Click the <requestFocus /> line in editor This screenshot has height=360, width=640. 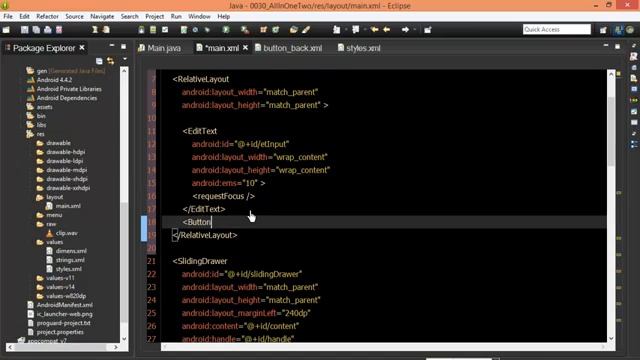coord(224,196)
